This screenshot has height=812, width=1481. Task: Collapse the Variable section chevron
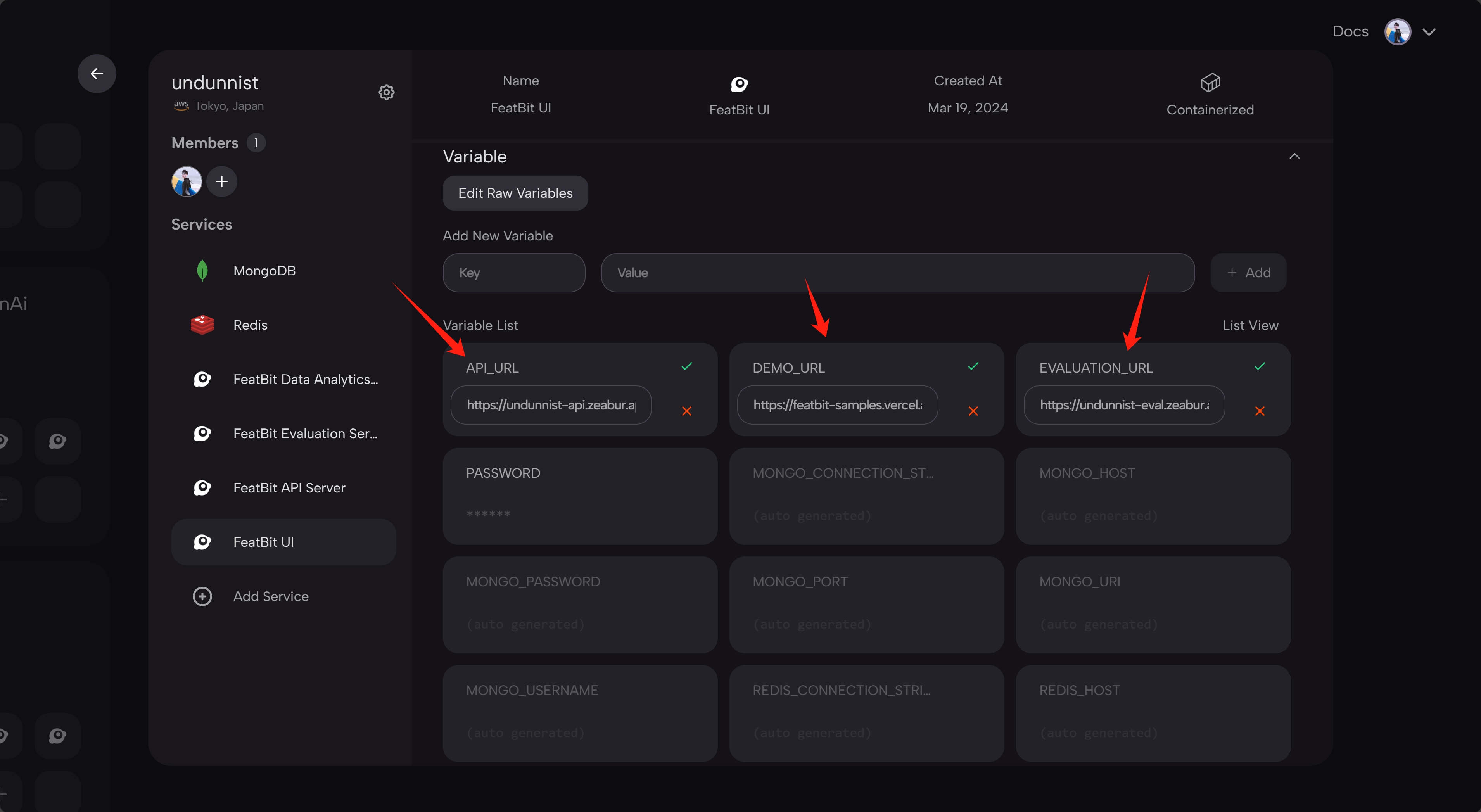pyautogui.click(x=1294, y=156)
